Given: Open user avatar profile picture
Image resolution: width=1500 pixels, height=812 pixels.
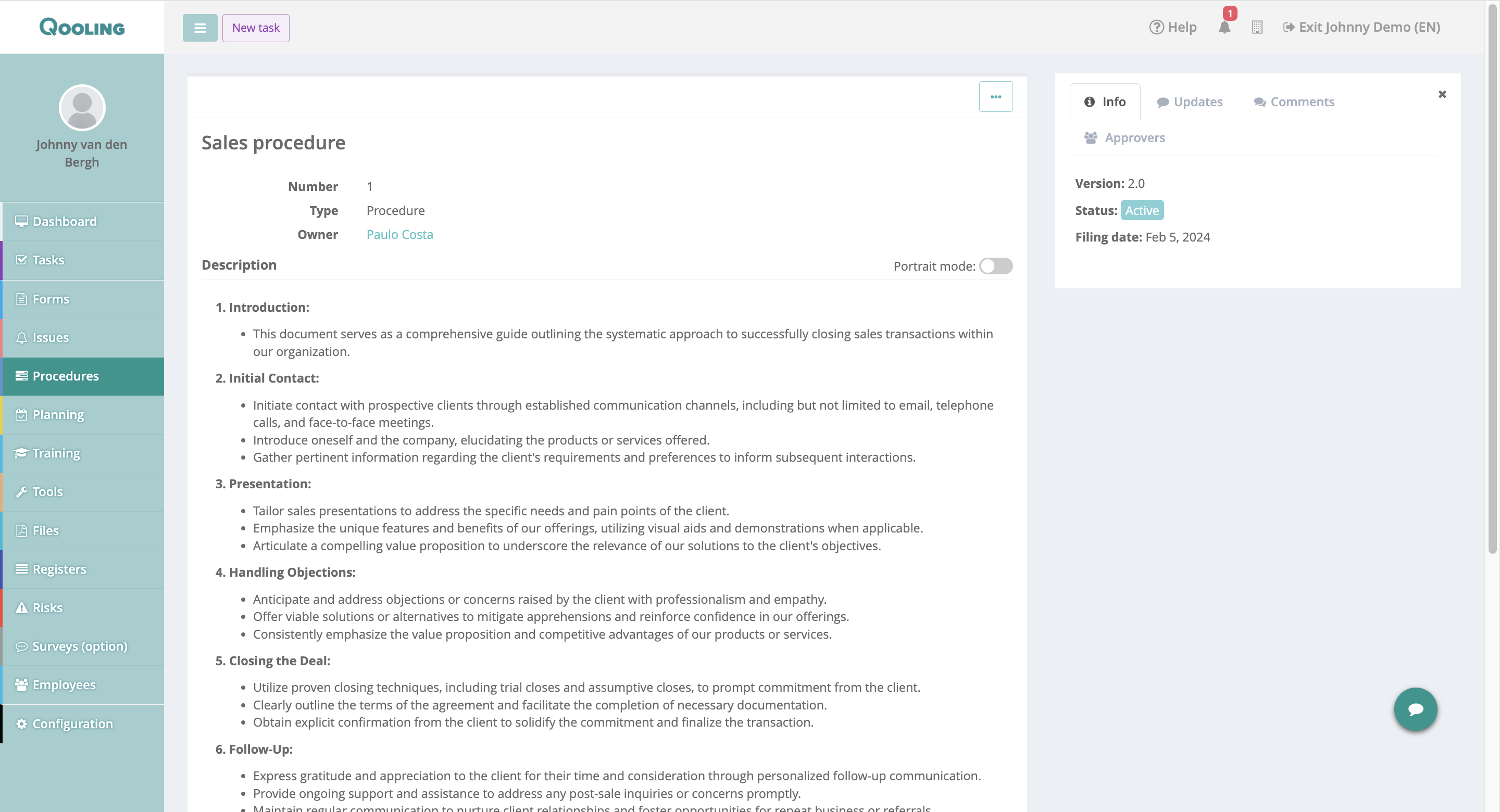Looking at the screenshot, I should coord(82,108).
